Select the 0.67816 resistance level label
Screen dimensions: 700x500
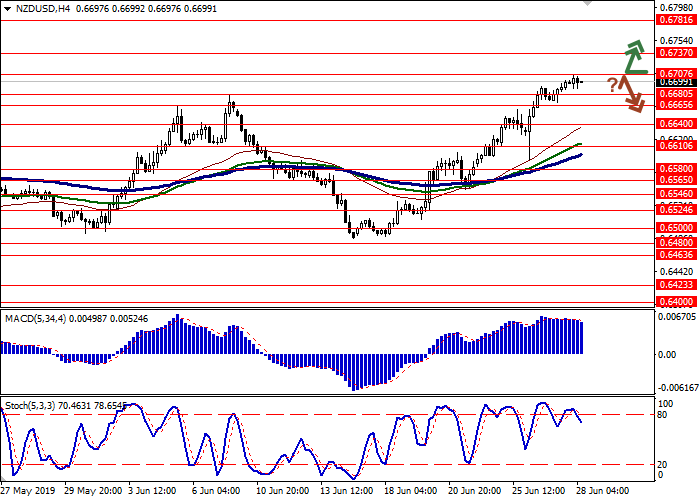(676, 20)
